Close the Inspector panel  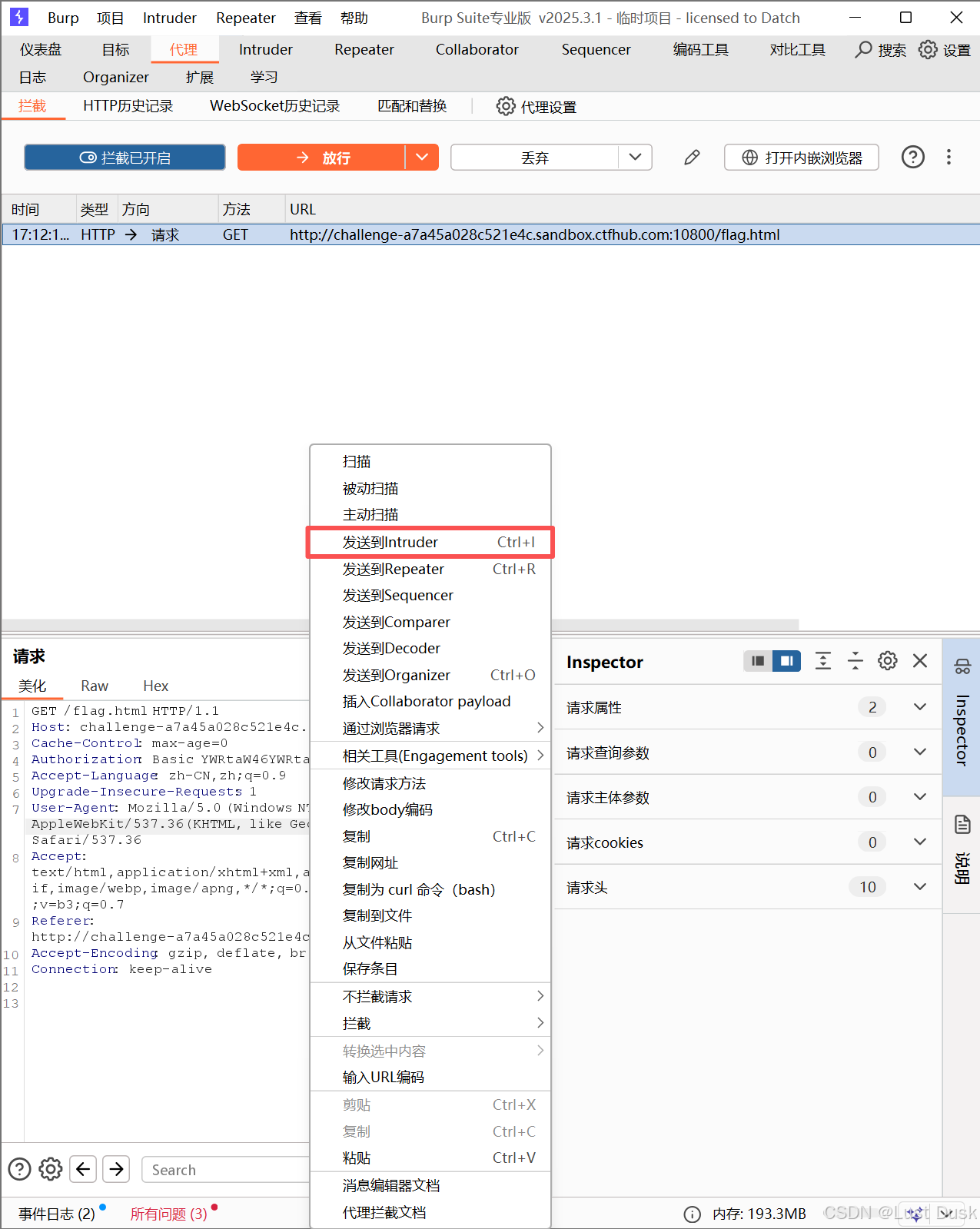[x=920, y=661]
